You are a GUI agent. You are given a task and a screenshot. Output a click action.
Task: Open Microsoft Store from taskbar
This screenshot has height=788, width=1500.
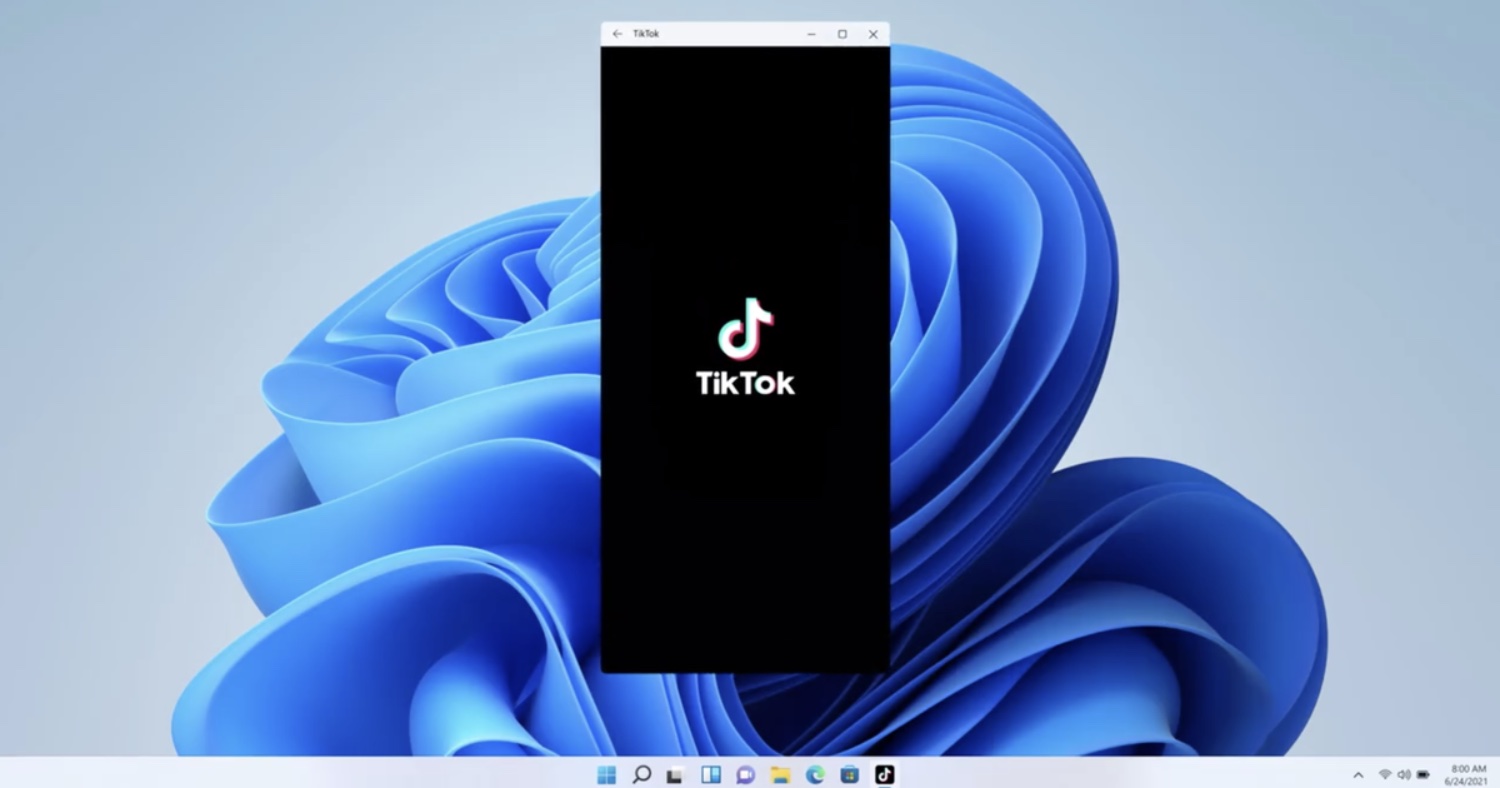coord(850,775)
